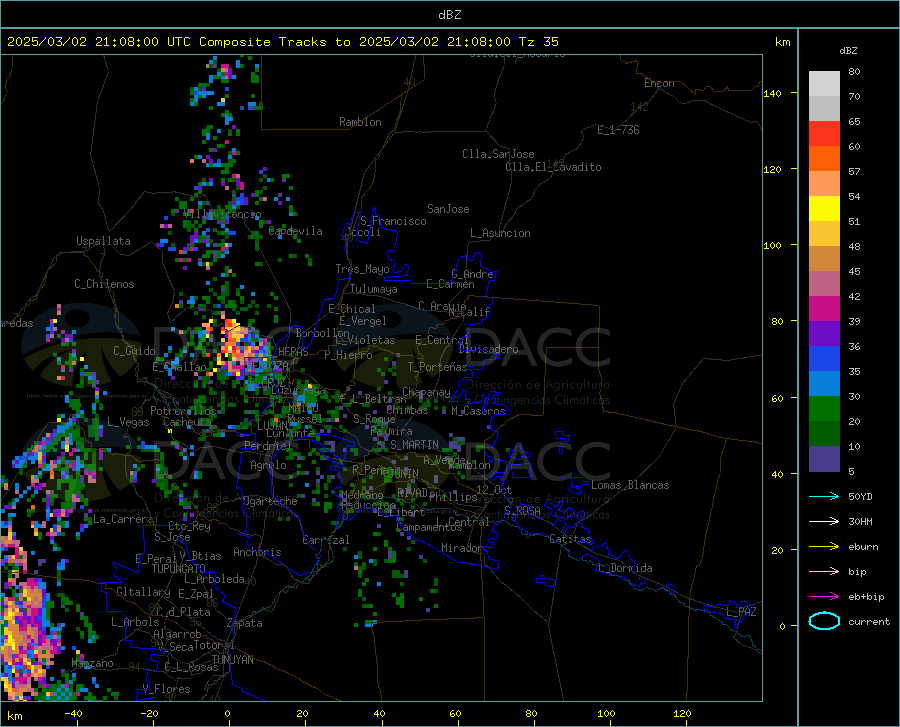This screenshot has height=727, width=900.
Task: Click the 50YD cyan arrow icon
Action: 824,496
